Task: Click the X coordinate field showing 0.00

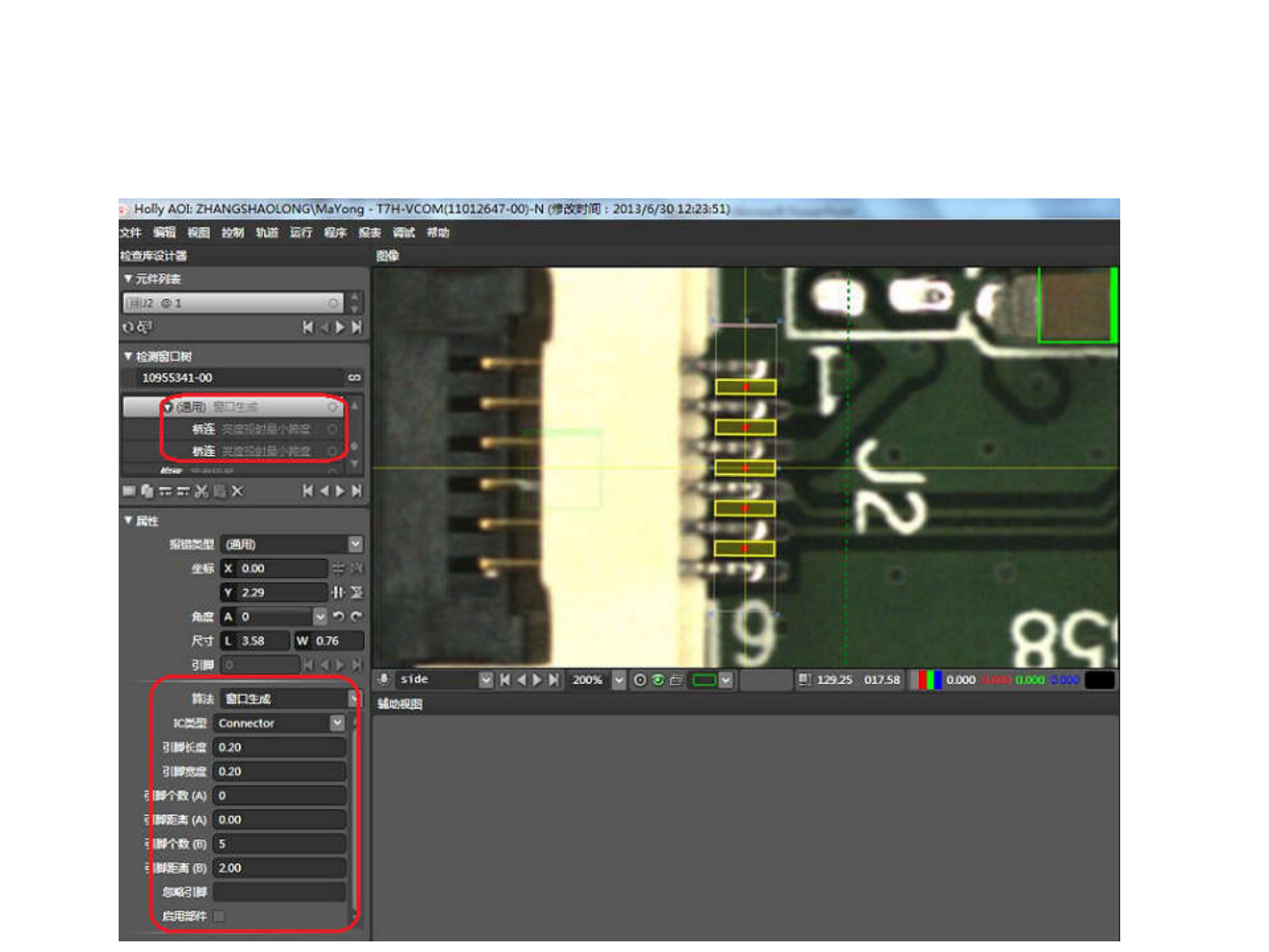Action: coord(275,569)
